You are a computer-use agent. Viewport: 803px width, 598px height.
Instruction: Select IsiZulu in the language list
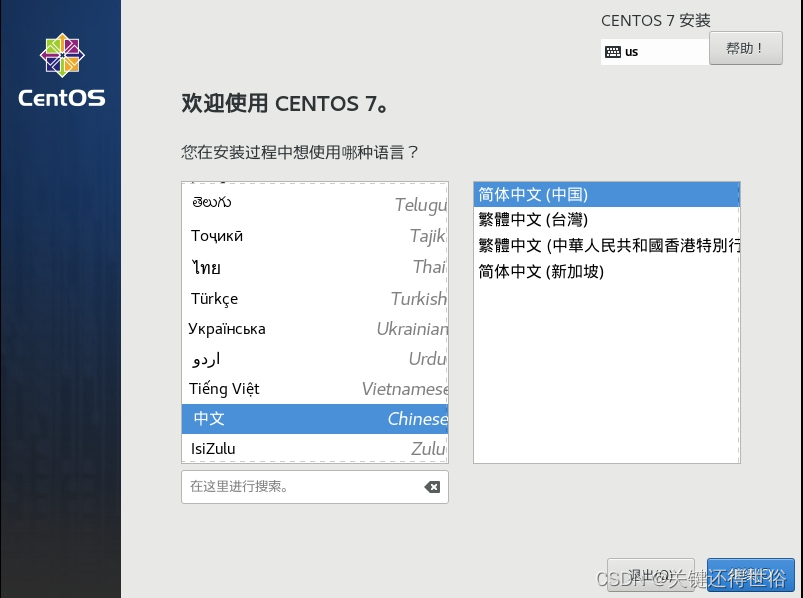(300, 448)
